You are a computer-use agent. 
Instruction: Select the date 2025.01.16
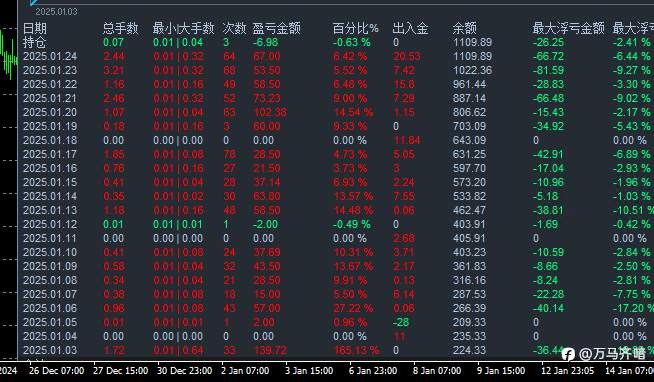(50, 168)
